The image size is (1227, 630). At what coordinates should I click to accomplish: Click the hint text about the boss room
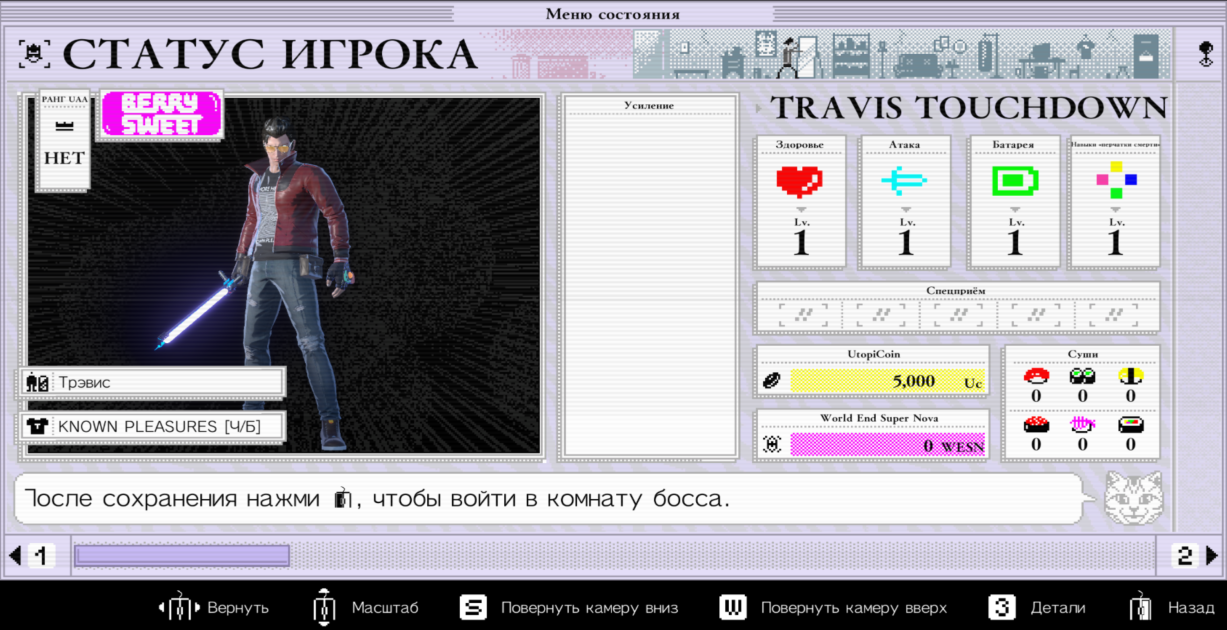coord(377,498)
